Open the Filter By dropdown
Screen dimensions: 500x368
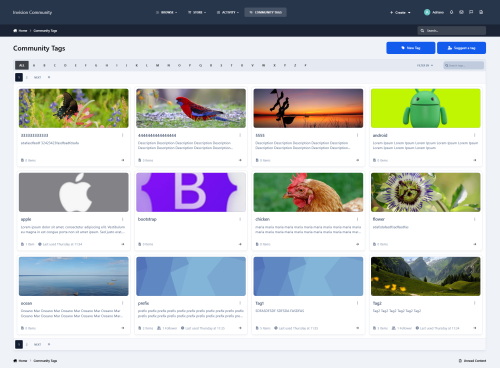tap(425, 65)
